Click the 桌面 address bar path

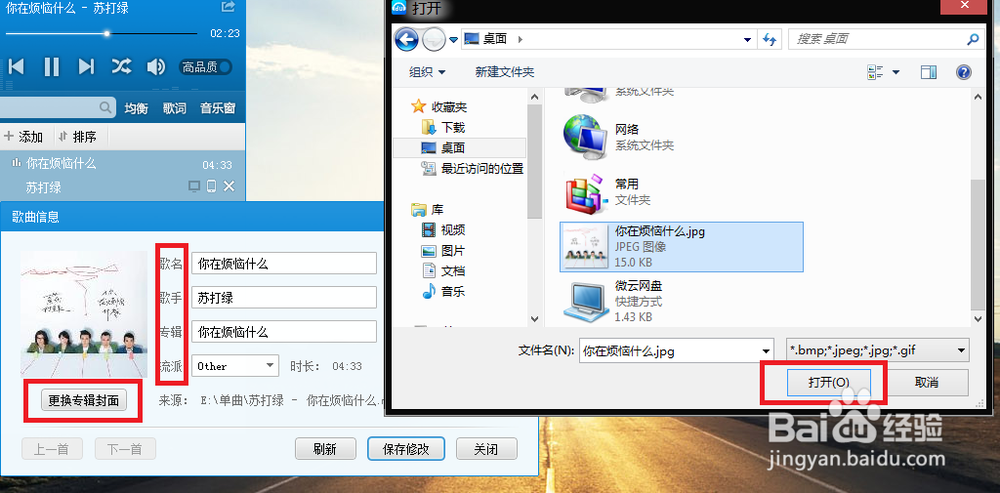pos(494,39)
